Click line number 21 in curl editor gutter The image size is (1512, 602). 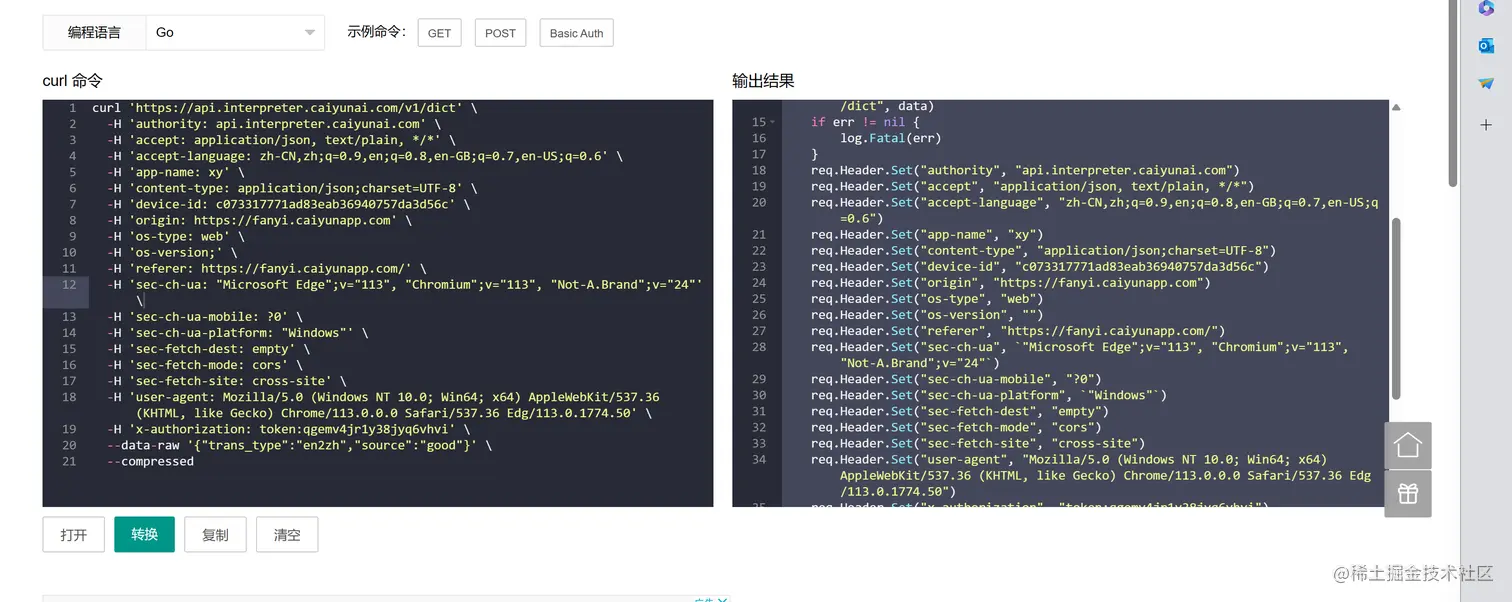coord(69,461)
